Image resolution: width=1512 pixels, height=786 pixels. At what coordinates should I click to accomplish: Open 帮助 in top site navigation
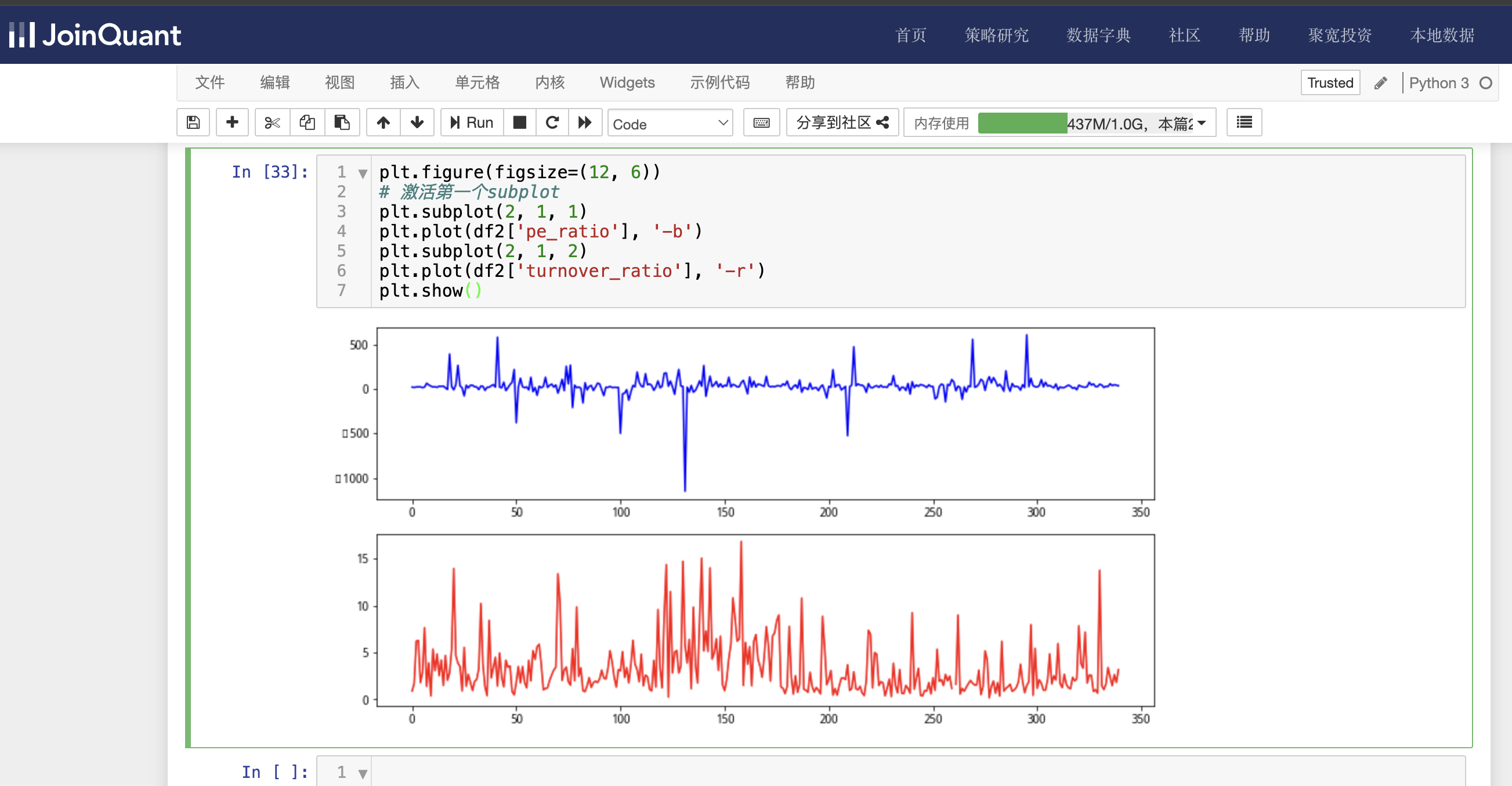pyautogui.click(x=1254, y=35)
